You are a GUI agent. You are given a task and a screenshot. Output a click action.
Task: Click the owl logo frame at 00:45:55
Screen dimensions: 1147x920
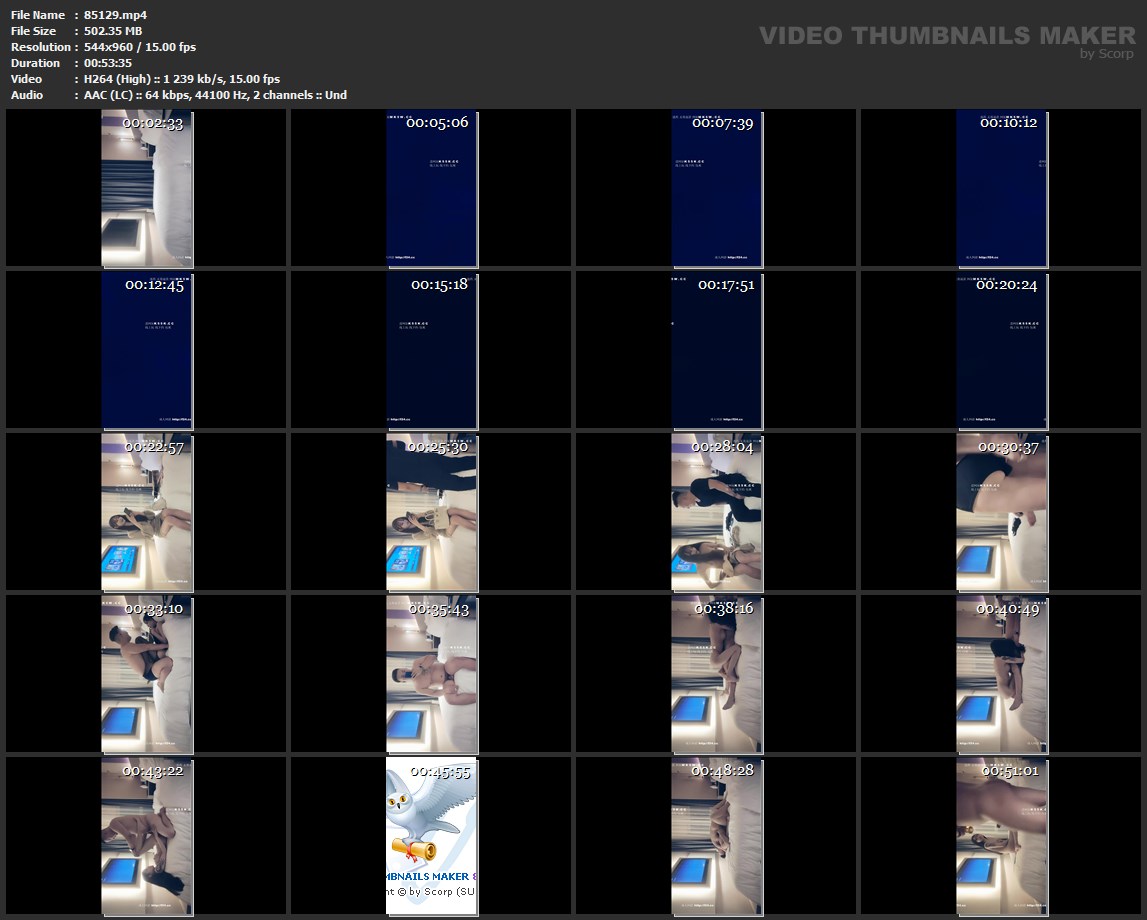[x=432, y=836]
